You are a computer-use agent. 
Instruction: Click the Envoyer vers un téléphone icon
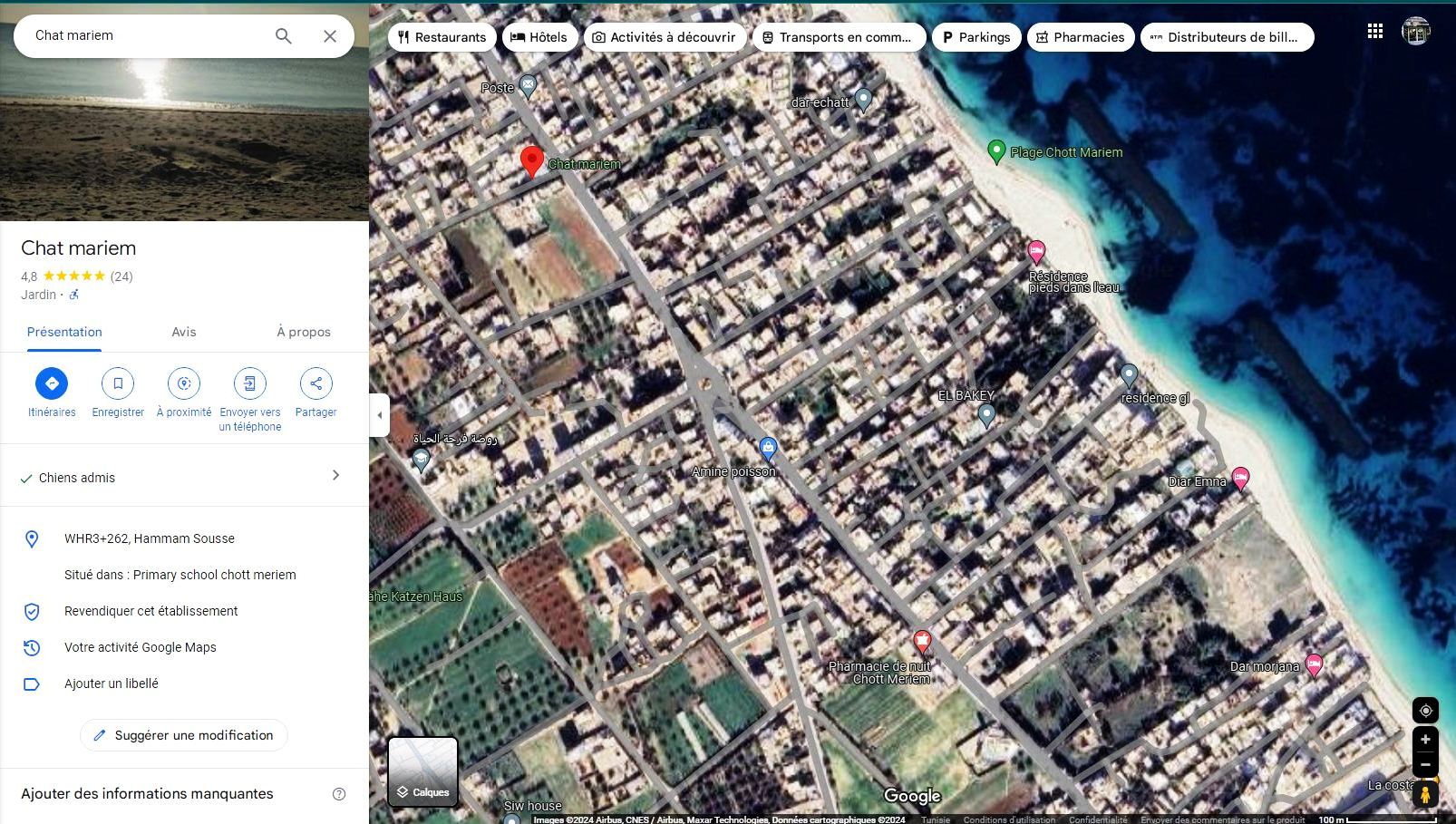[x=250, y=383]
